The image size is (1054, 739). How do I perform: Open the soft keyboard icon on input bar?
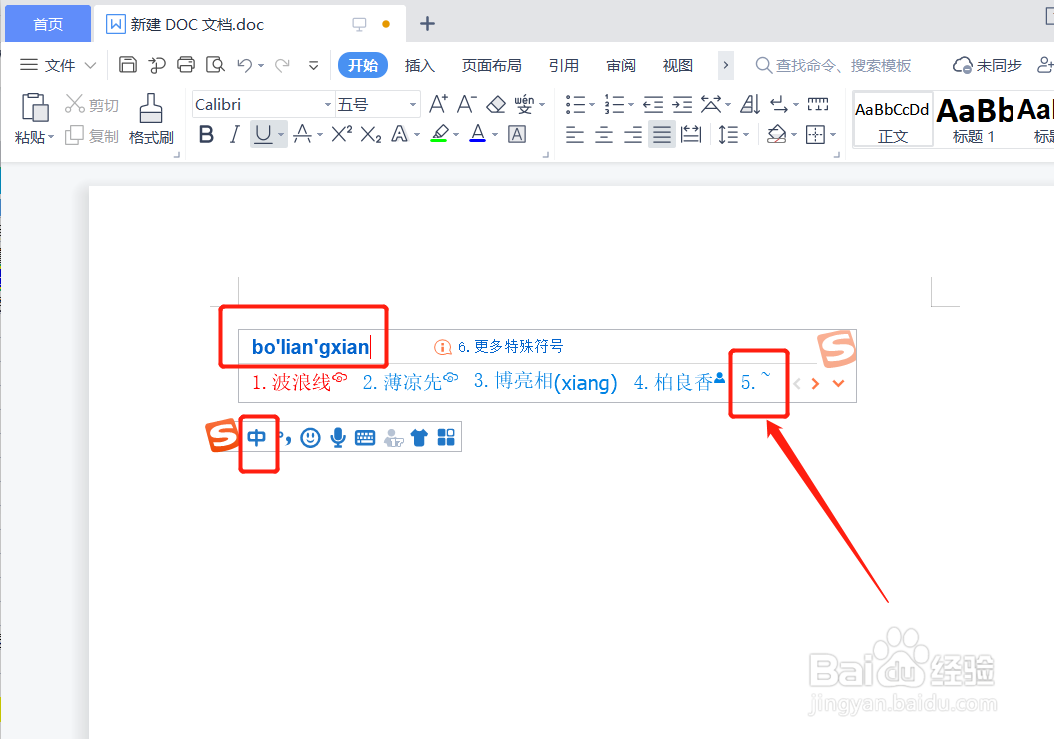(364, 437)
